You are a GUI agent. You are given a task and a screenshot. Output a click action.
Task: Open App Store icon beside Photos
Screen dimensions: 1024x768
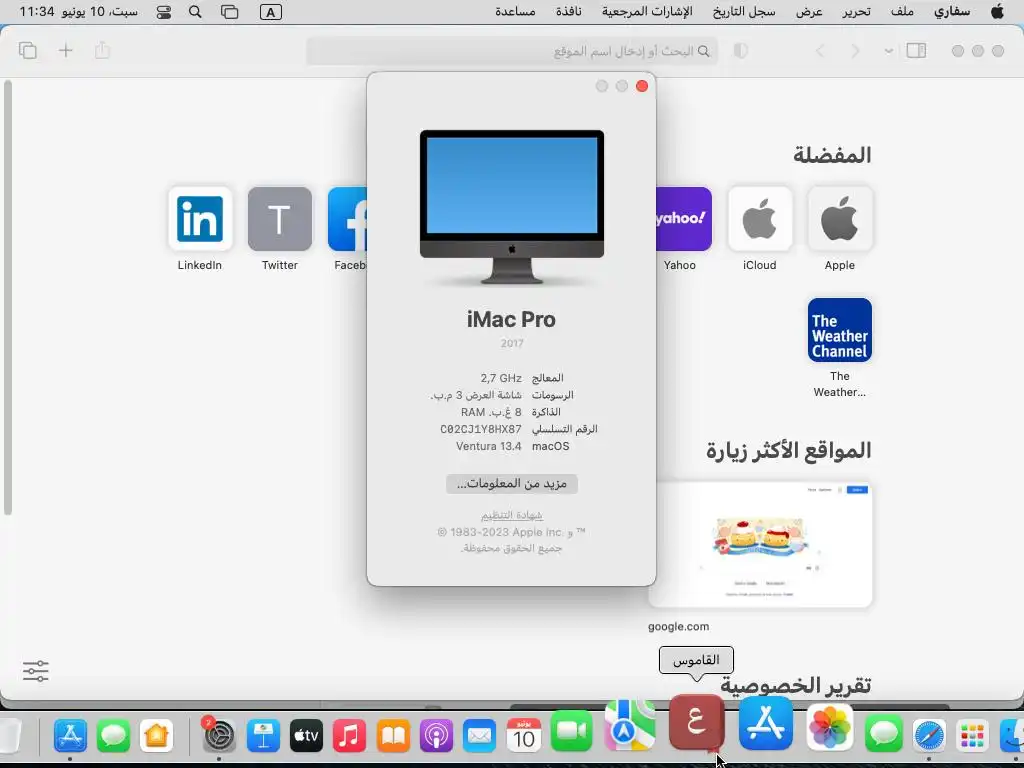coord(765,724)
